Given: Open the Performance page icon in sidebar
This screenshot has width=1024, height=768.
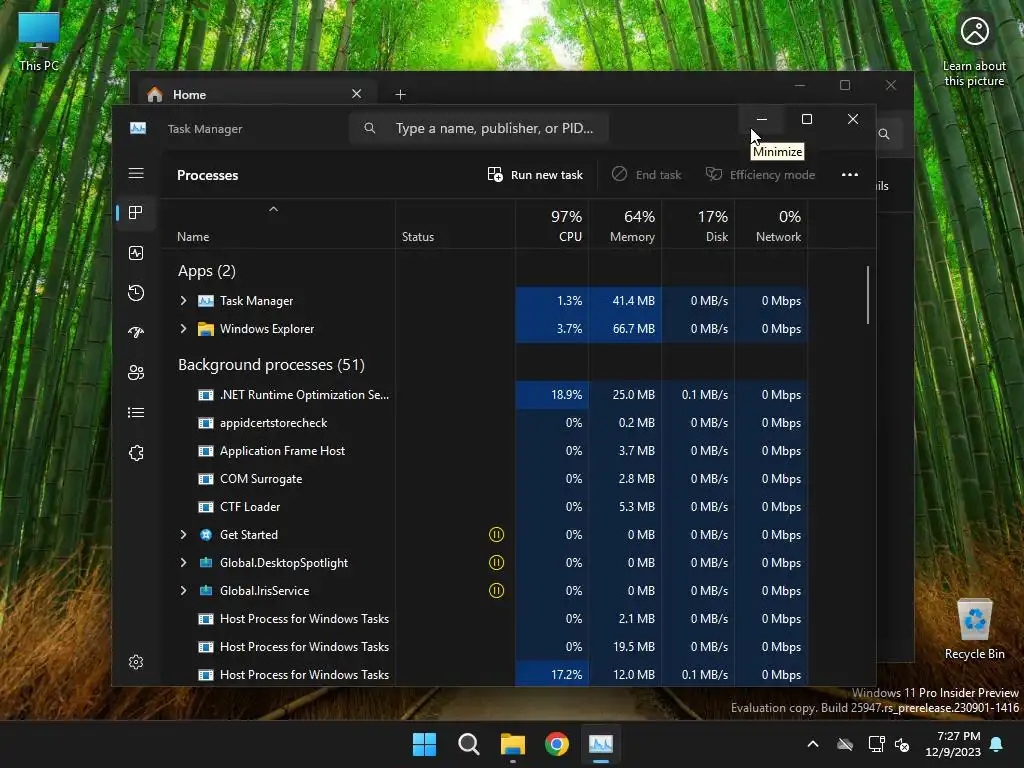Looking at the screenshot, I should click(136, 253).
